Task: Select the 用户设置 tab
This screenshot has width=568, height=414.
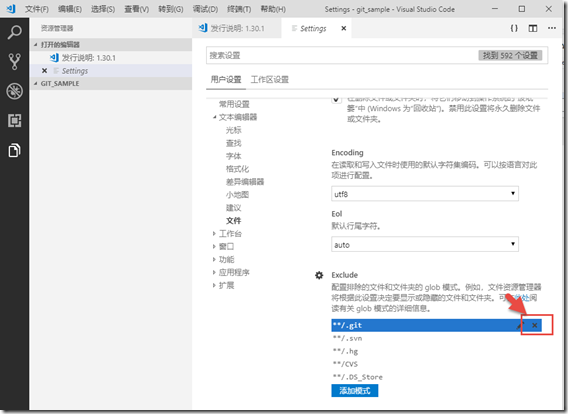Action: (x=226, y=79)
